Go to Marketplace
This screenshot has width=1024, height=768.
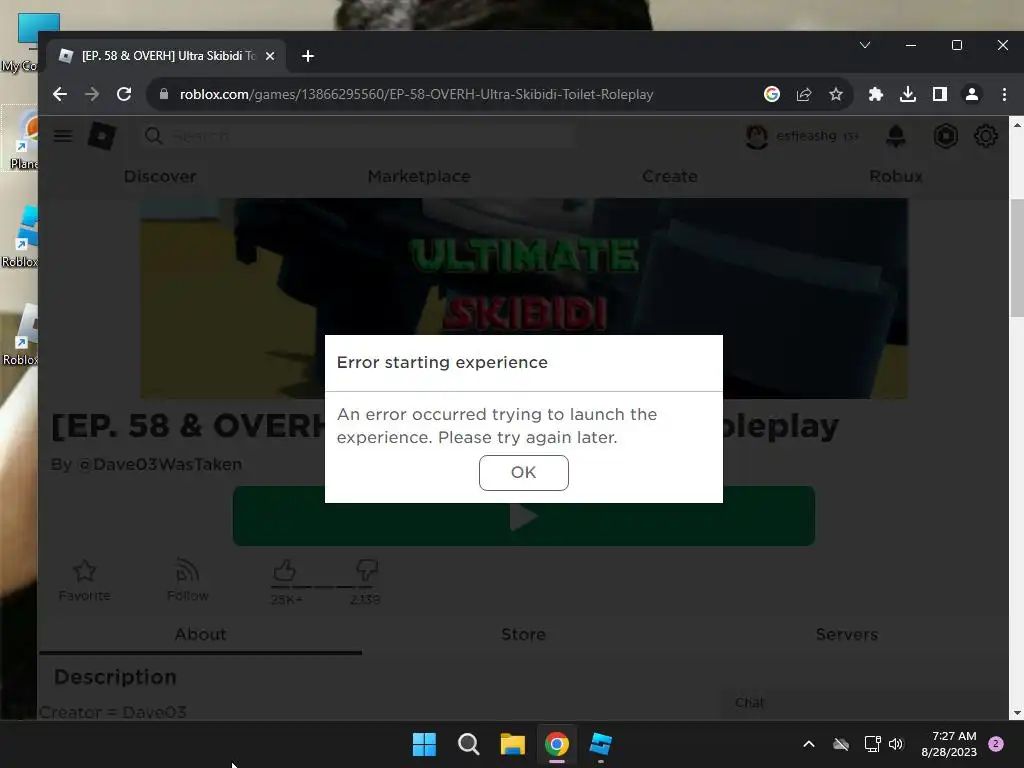coord(419,176)
